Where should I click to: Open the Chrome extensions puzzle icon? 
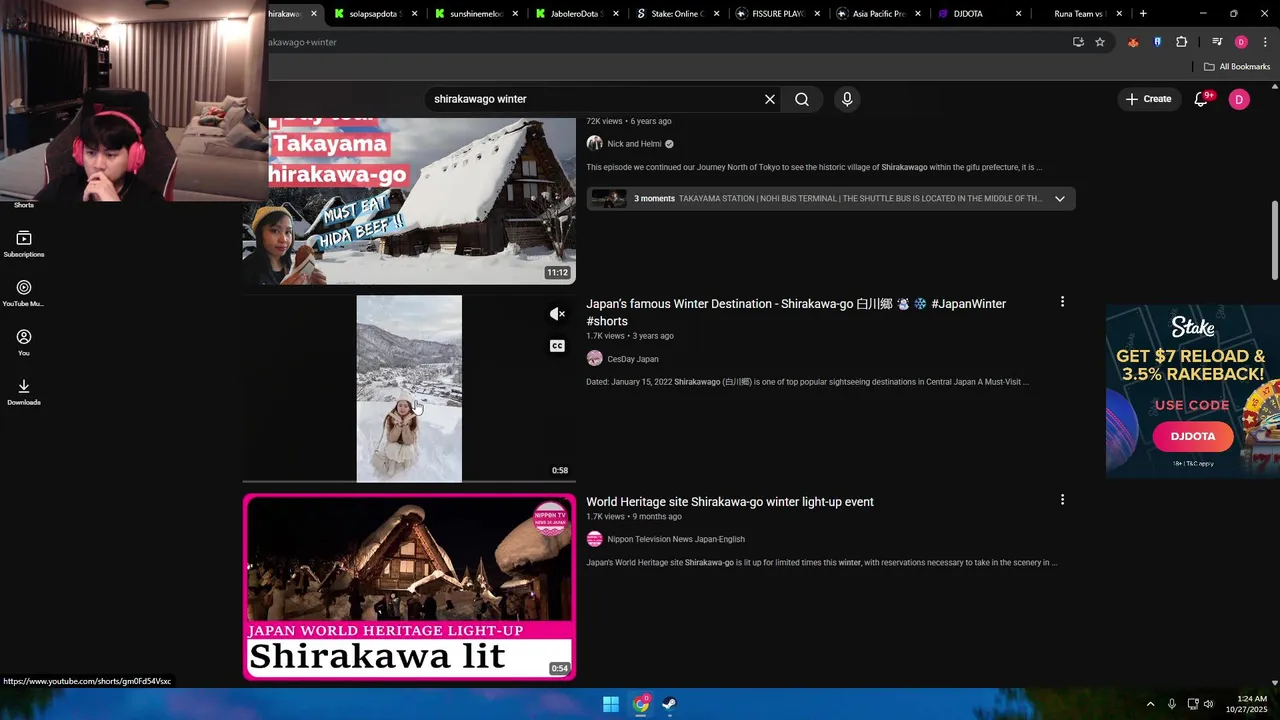coord(1181,42)
